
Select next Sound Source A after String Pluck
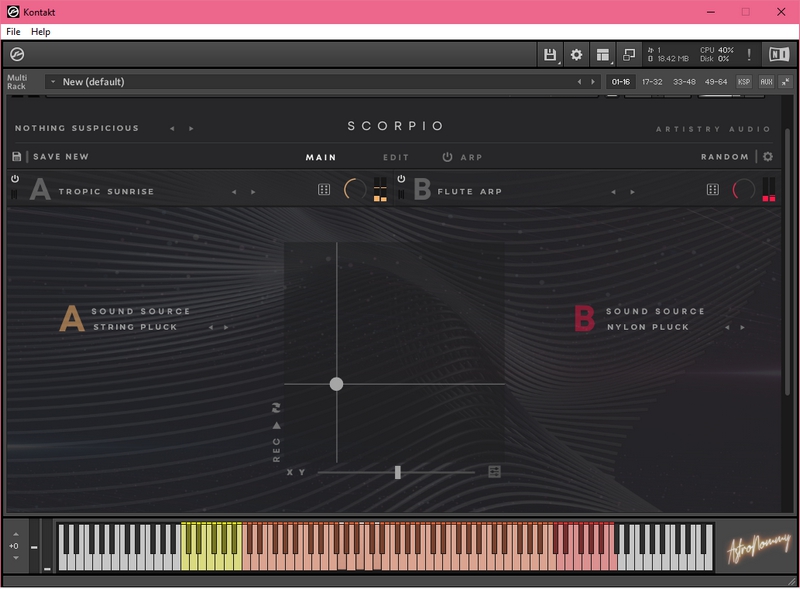click(226, 327)
